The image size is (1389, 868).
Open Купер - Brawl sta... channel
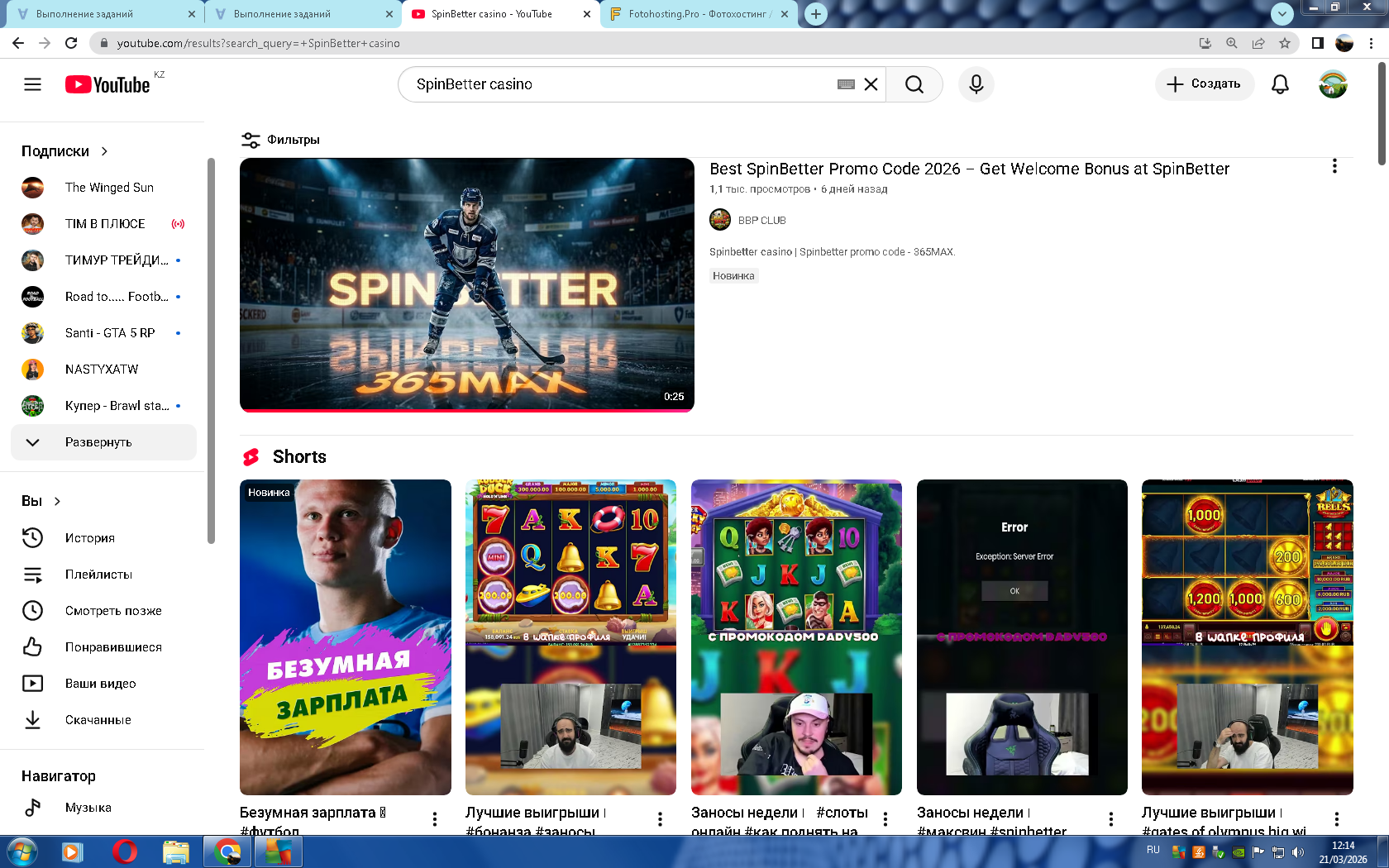(104, 406)
